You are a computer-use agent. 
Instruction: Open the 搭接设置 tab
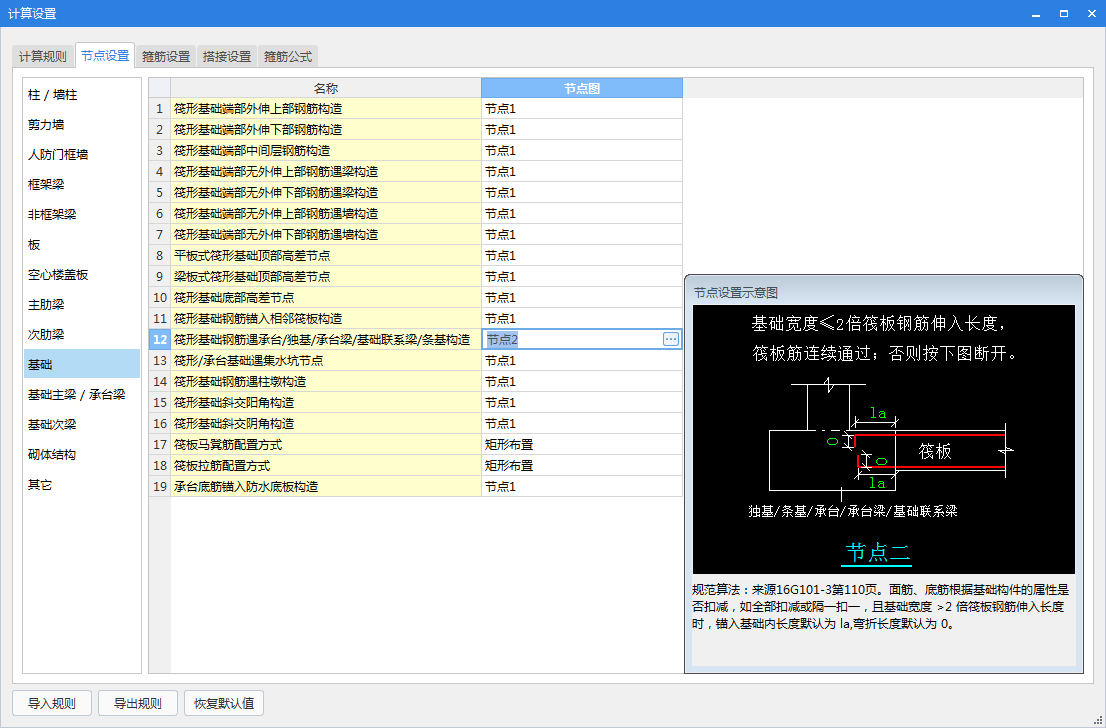coord(227,56)
